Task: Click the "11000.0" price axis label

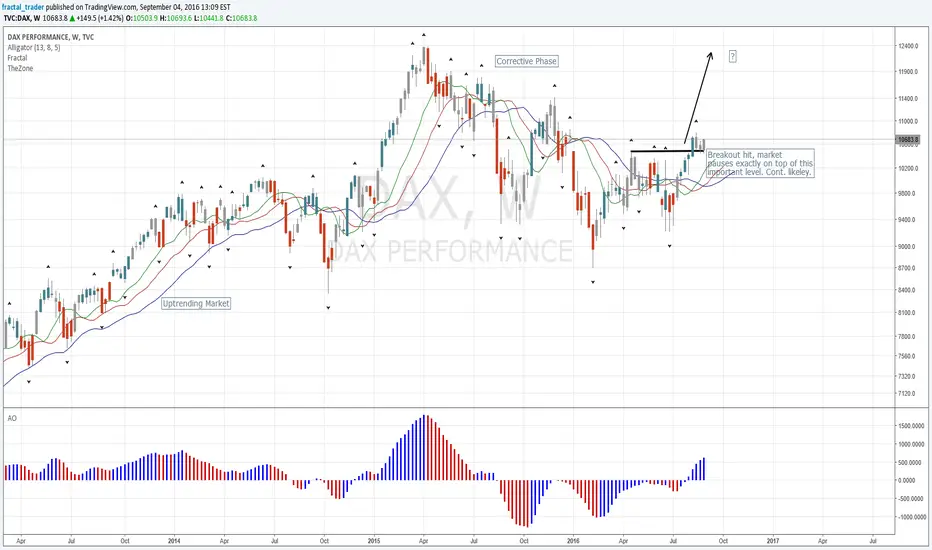Action: click(907, 121)
